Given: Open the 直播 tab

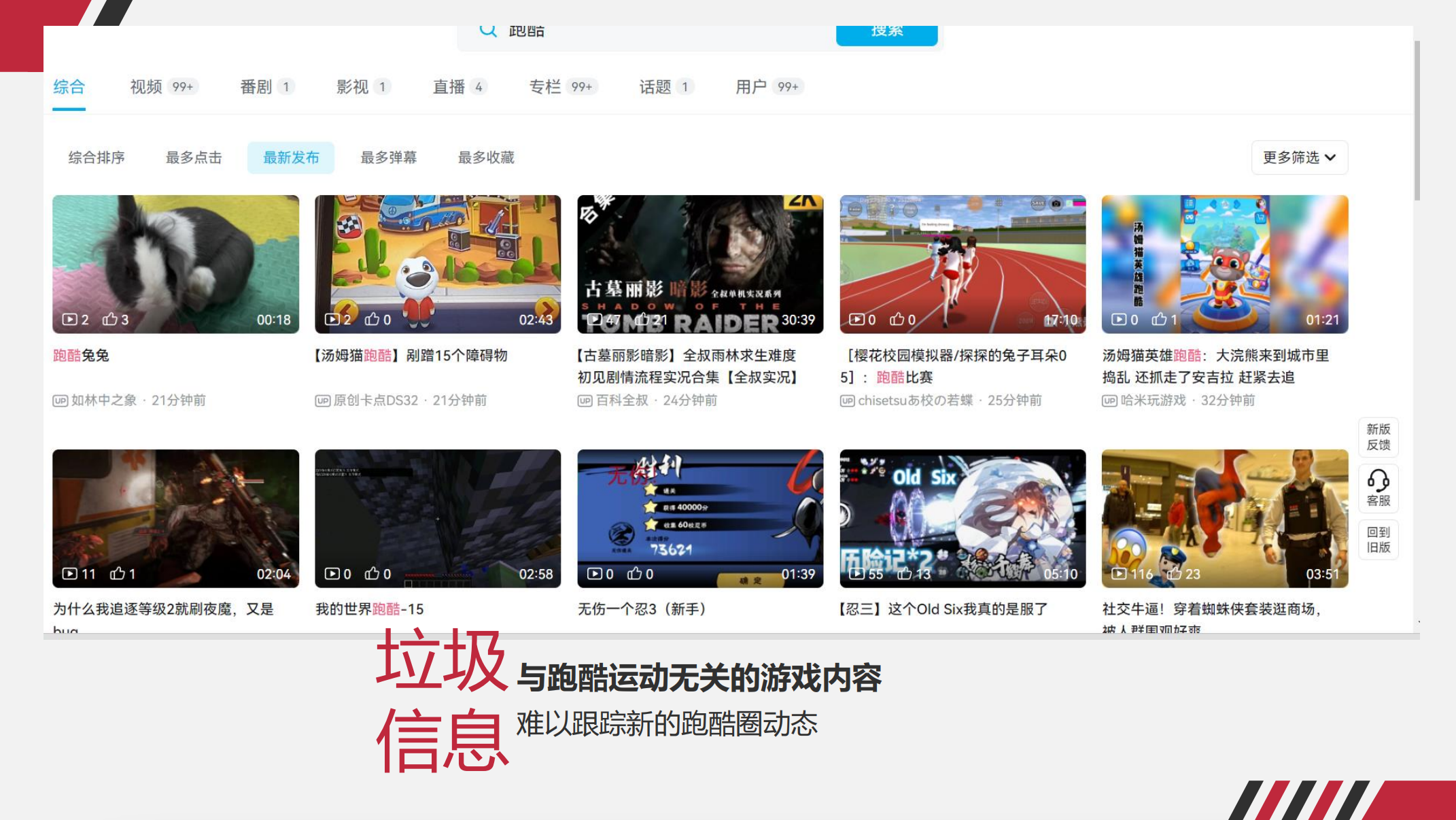Looking at the screenshot, I should 448,86.
